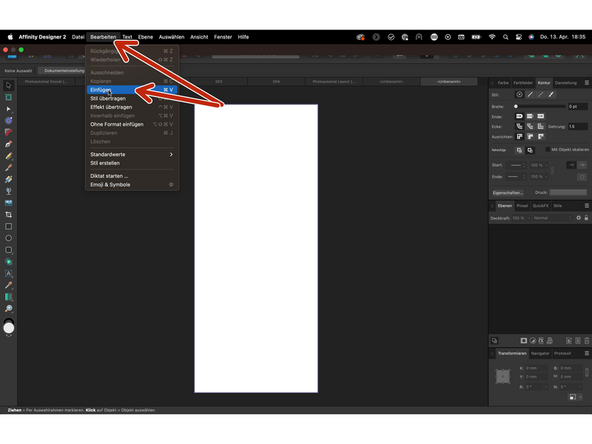The image size is (592, 444).
Task: Click the Dokumenteinstellungen button
Action: coord(63,71)
